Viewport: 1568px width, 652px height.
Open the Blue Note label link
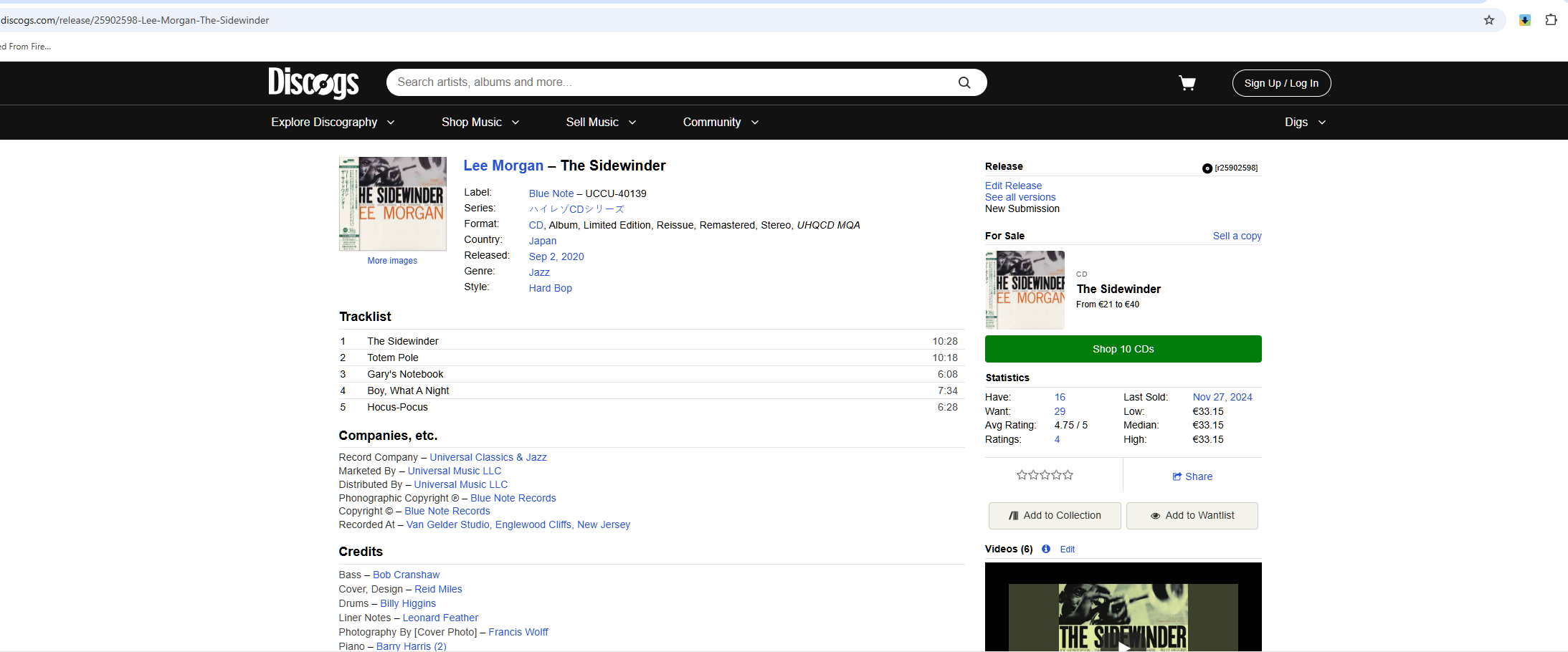[x=551, y=193]
